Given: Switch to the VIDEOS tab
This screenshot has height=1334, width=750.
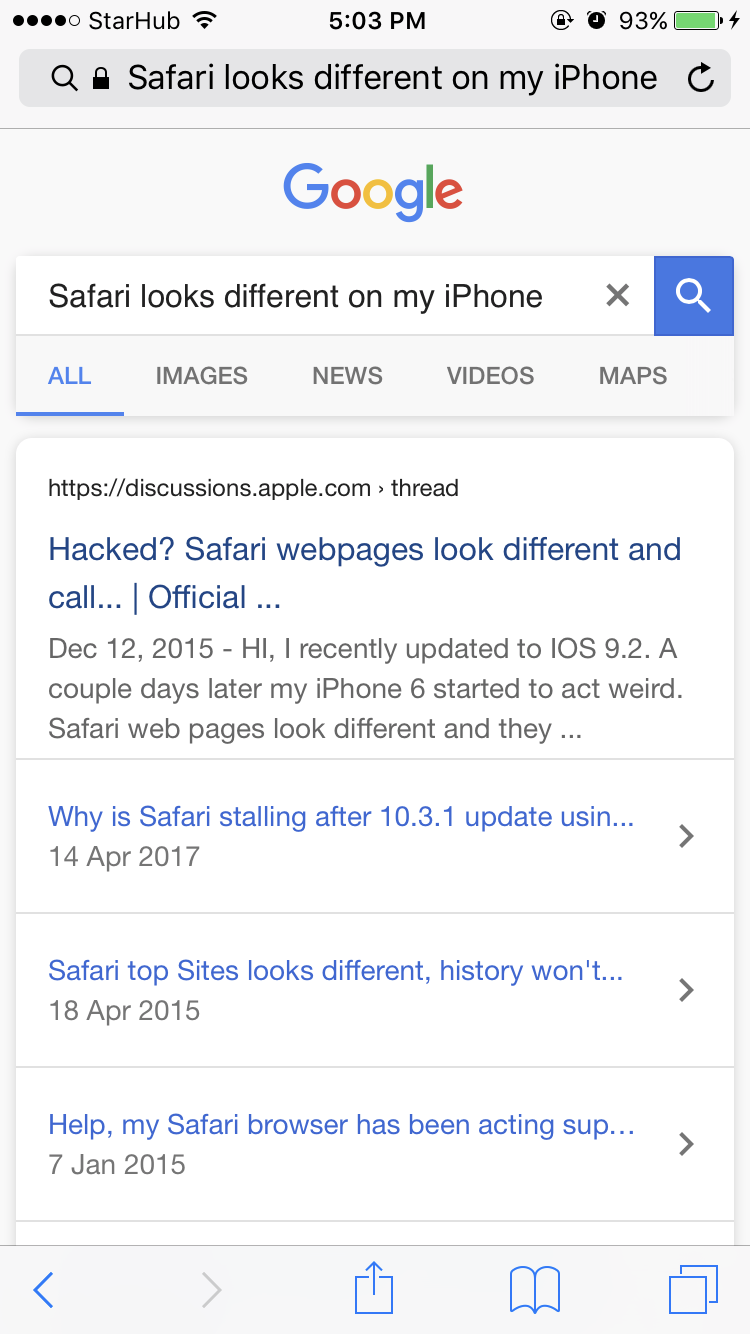Looking at the screenshot, I should (490, 375).
